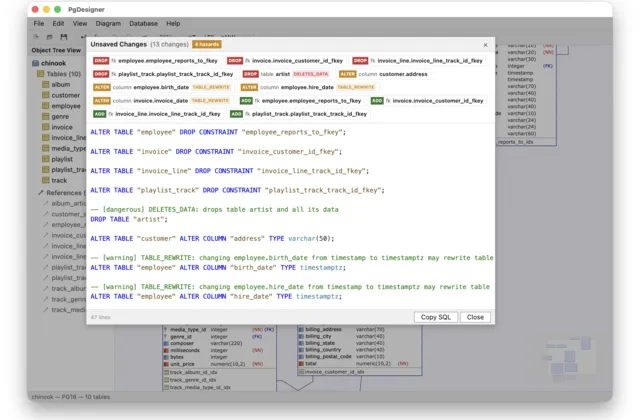Click the first toolbar icon left of Open
The image size is (640, 420).
pos(36,37)
